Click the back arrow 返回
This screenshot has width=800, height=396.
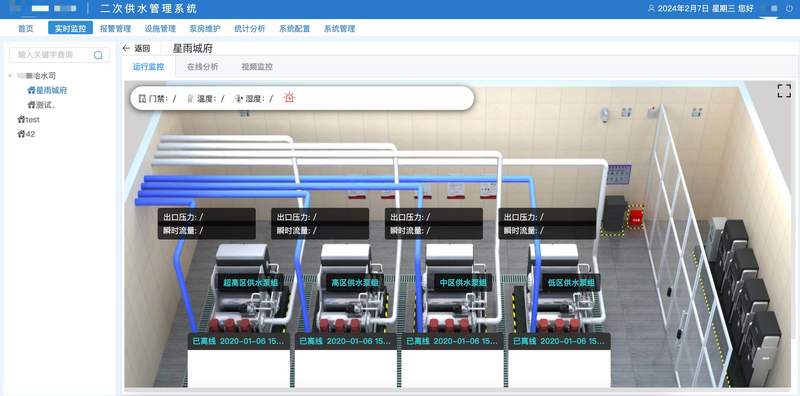pyautogui.click(x=136, y=48)
